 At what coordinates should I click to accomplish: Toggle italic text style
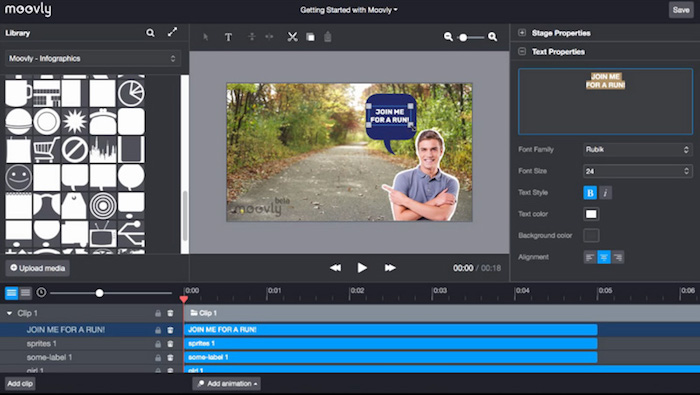605,193
